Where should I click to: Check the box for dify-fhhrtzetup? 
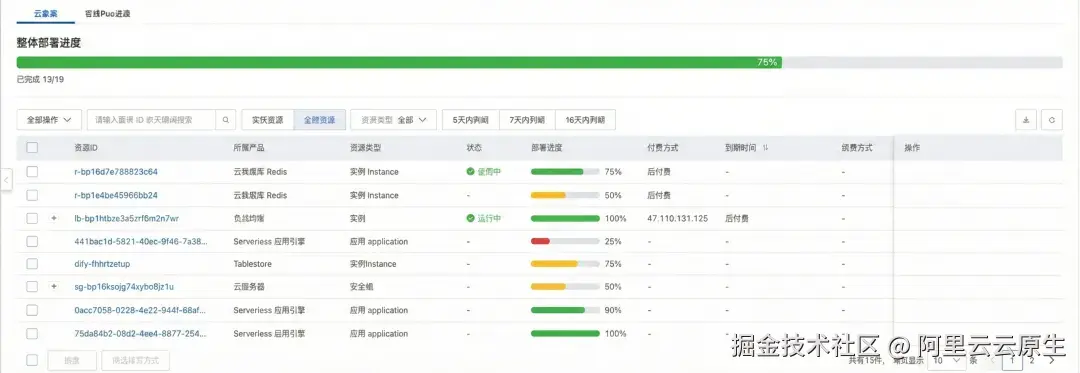[32, 264]
